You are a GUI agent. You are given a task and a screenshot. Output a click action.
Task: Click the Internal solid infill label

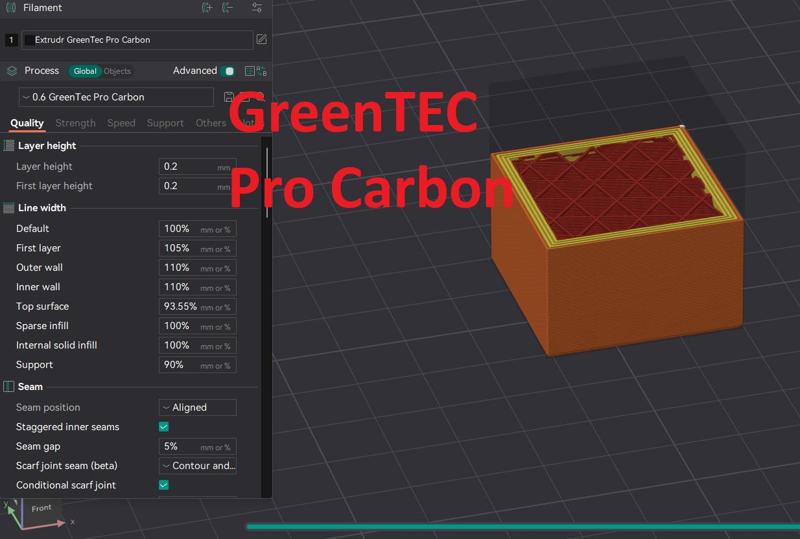click(x=57, y=345)
